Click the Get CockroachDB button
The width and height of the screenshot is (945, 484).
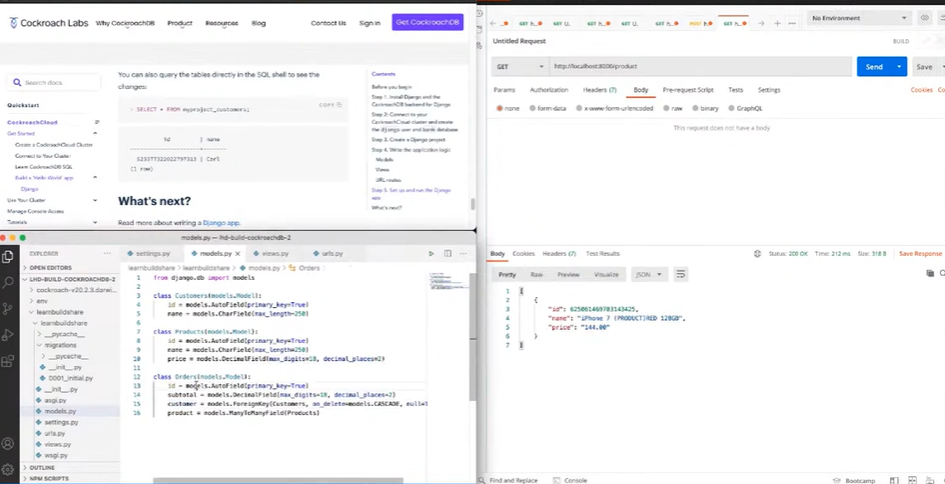point(427,22)
